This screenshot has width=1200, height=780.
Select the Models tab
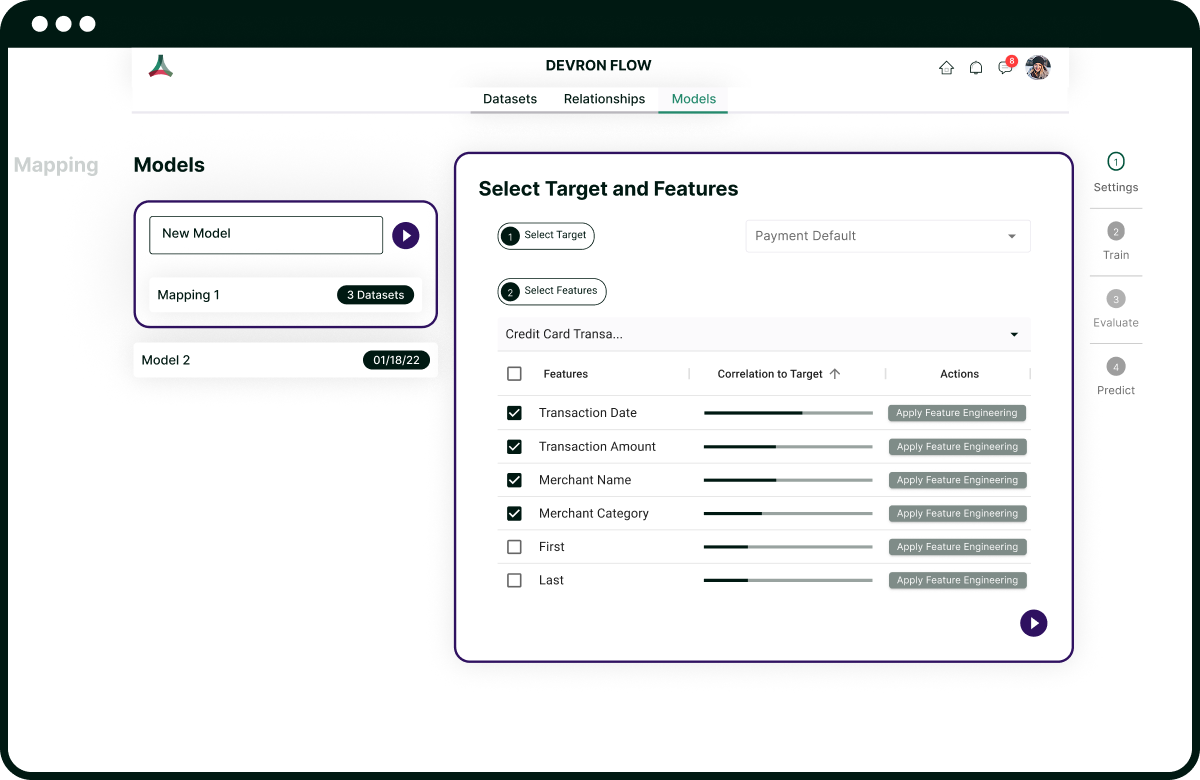[x=694, y=99]
